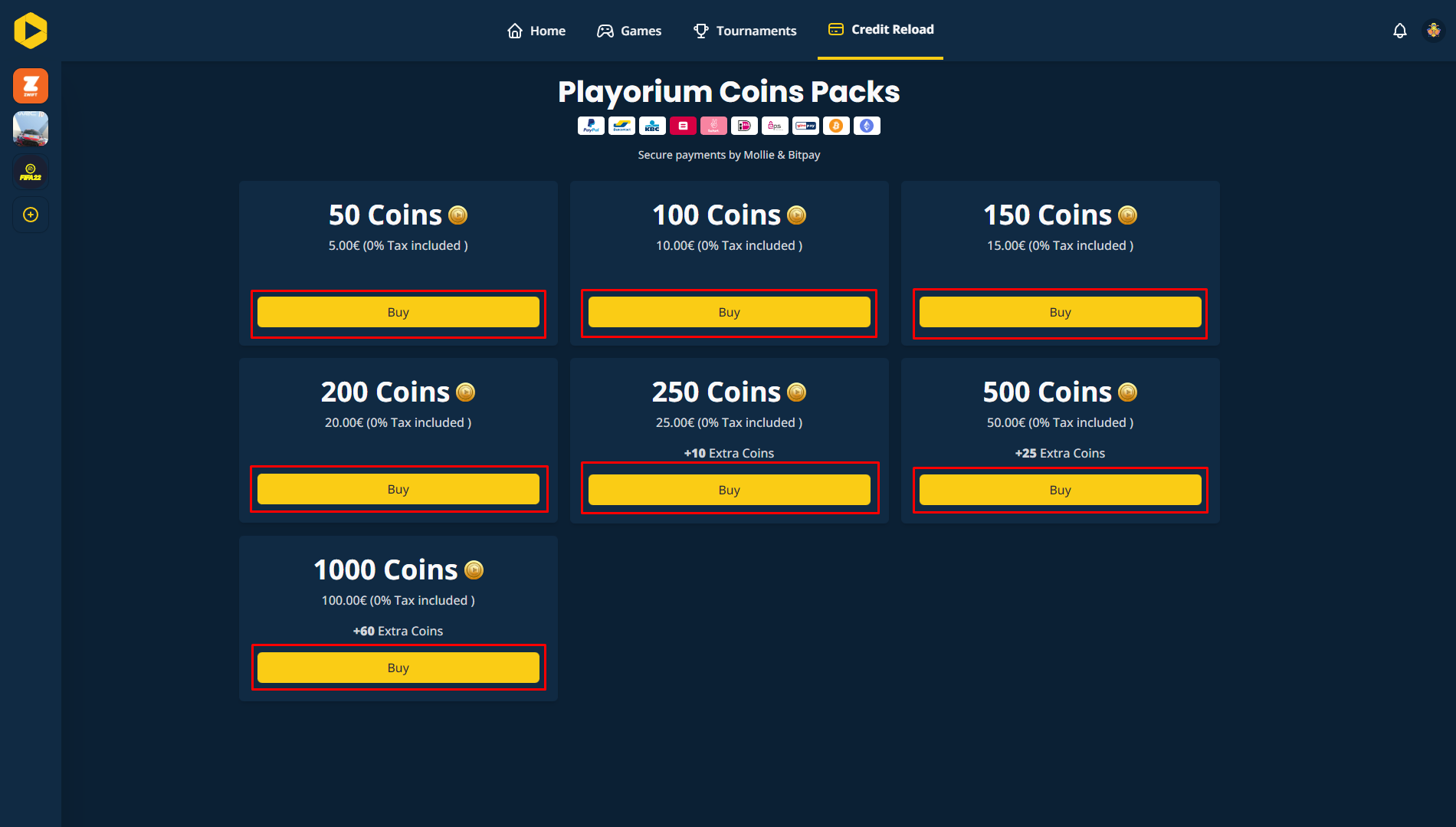Buy the 50 Coins pack

[398, 312]
